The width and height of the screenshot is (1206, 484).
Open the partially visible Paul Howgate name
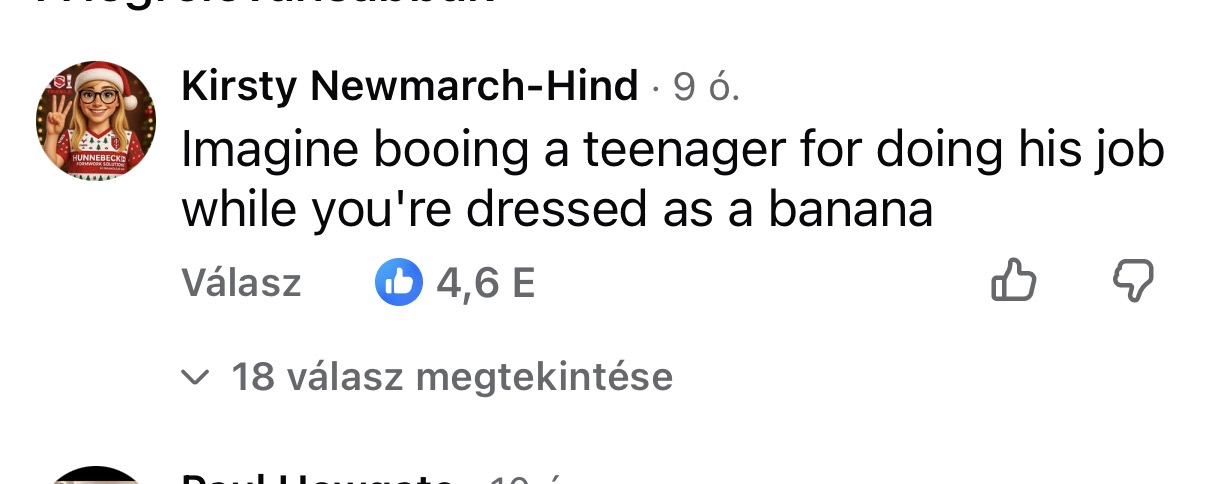coord(318,477)
